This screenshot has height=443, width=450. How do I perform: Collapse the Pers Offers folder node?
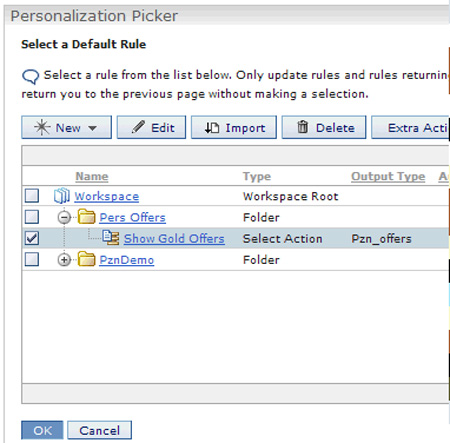point(64,218)
